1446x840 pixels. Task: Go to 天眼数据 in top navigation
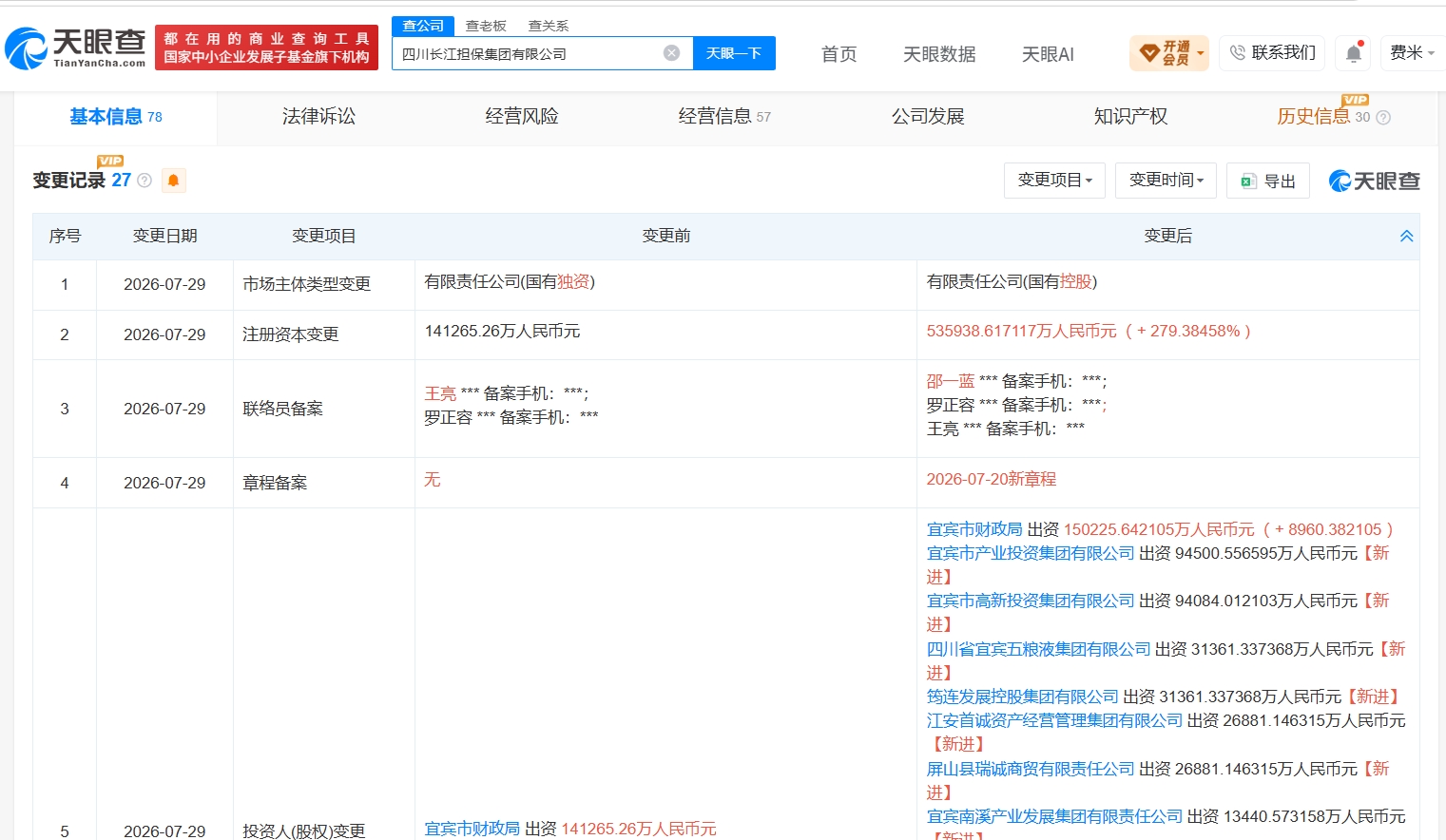tap(939, 54)
